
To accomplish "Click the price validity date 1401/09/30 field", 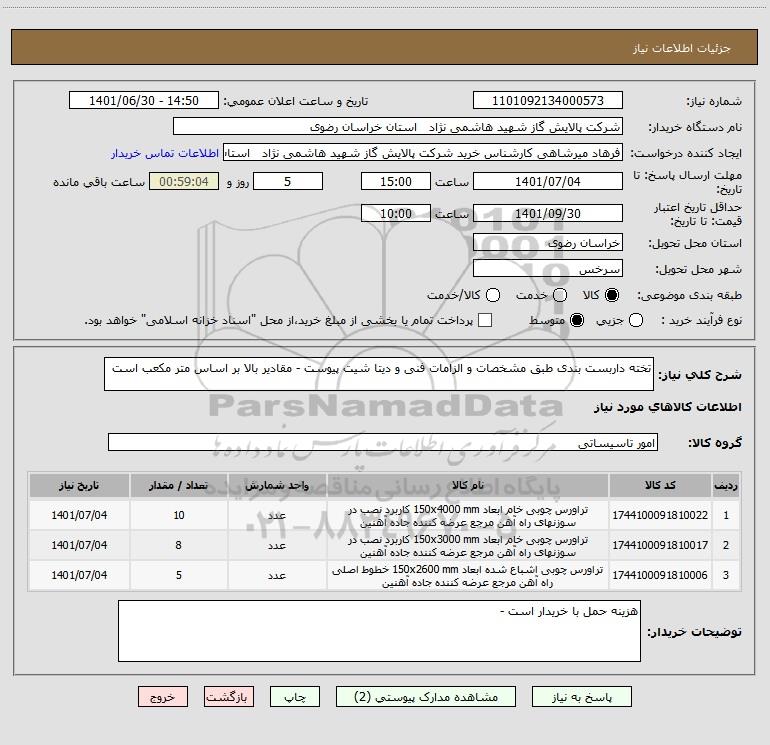I will tap(548, 213).
